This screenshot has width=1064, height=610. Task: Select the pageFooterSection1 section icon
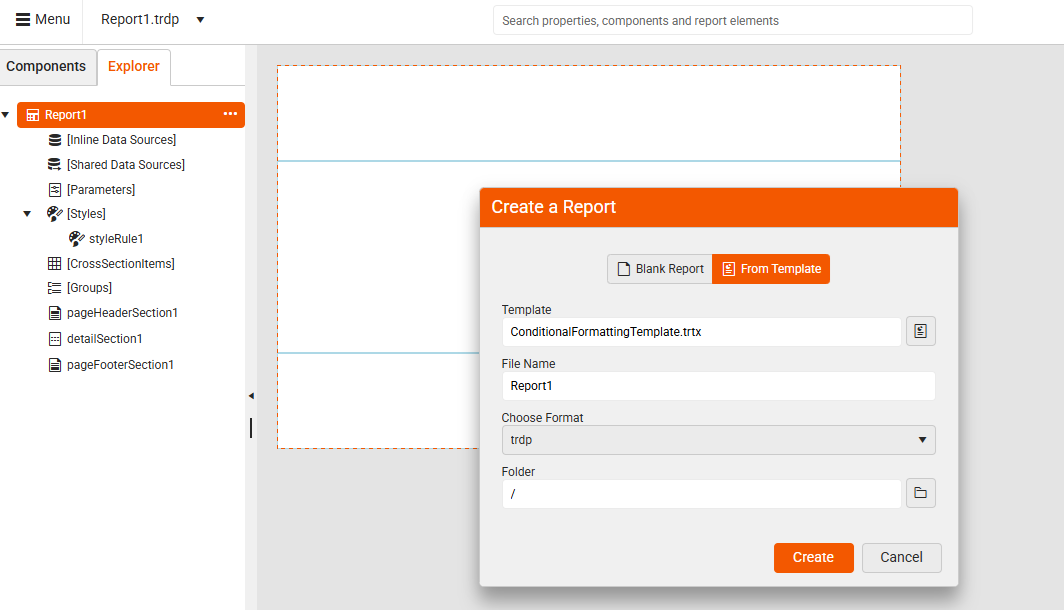tap(54, 364)
